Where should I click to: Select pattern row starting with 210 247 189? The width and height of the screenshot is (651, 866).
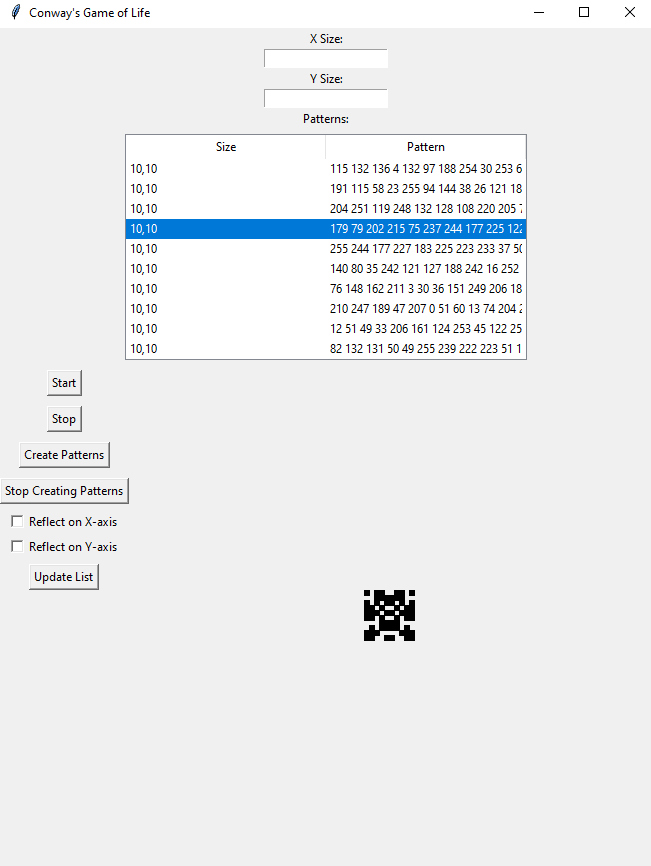[326, 309]
